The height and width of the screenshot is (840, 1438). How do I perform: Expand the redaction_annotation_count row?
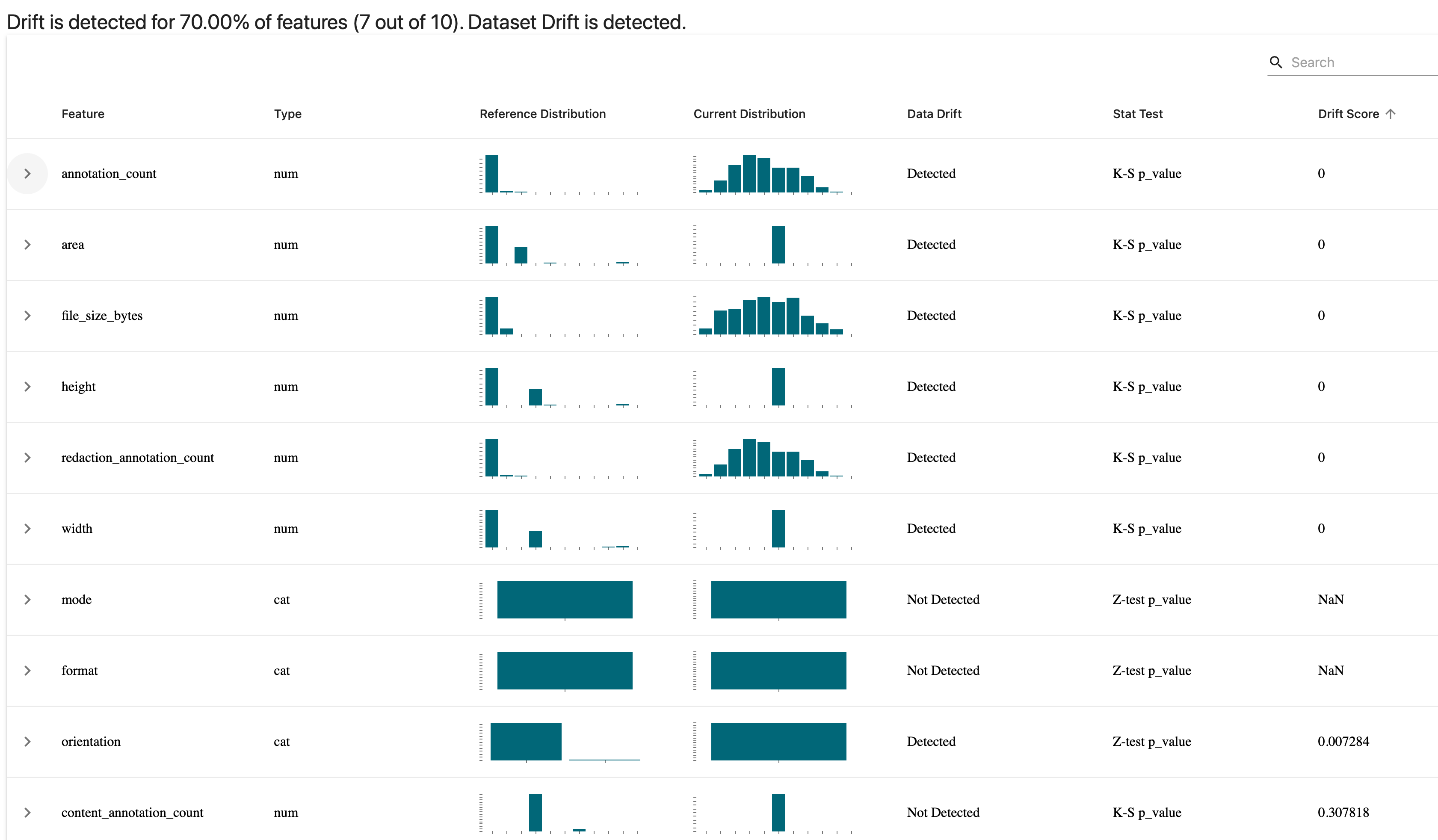(x=27, y=458)
